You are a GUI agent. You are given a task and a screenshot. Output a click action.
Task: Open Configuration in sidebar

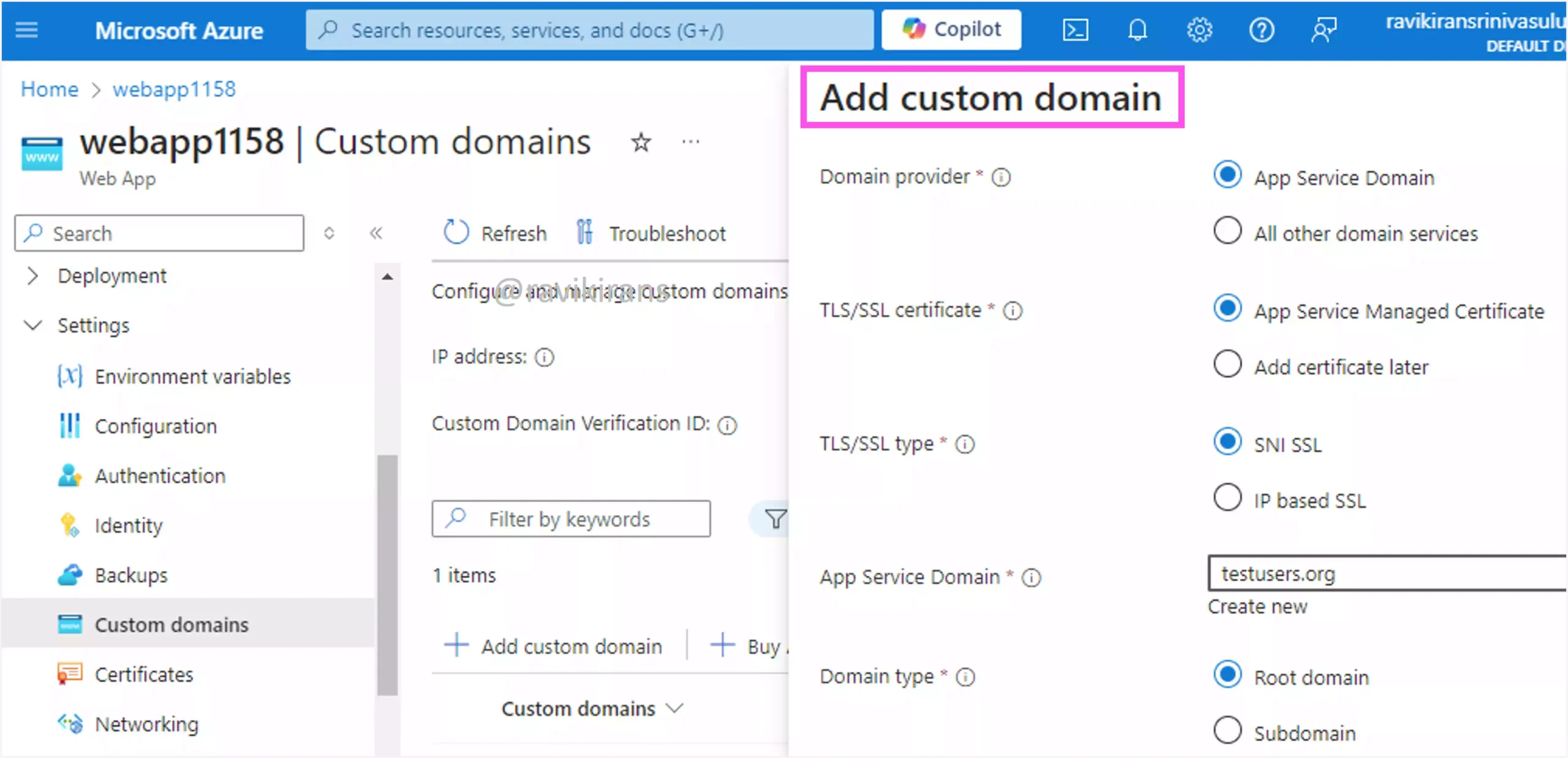137,426
